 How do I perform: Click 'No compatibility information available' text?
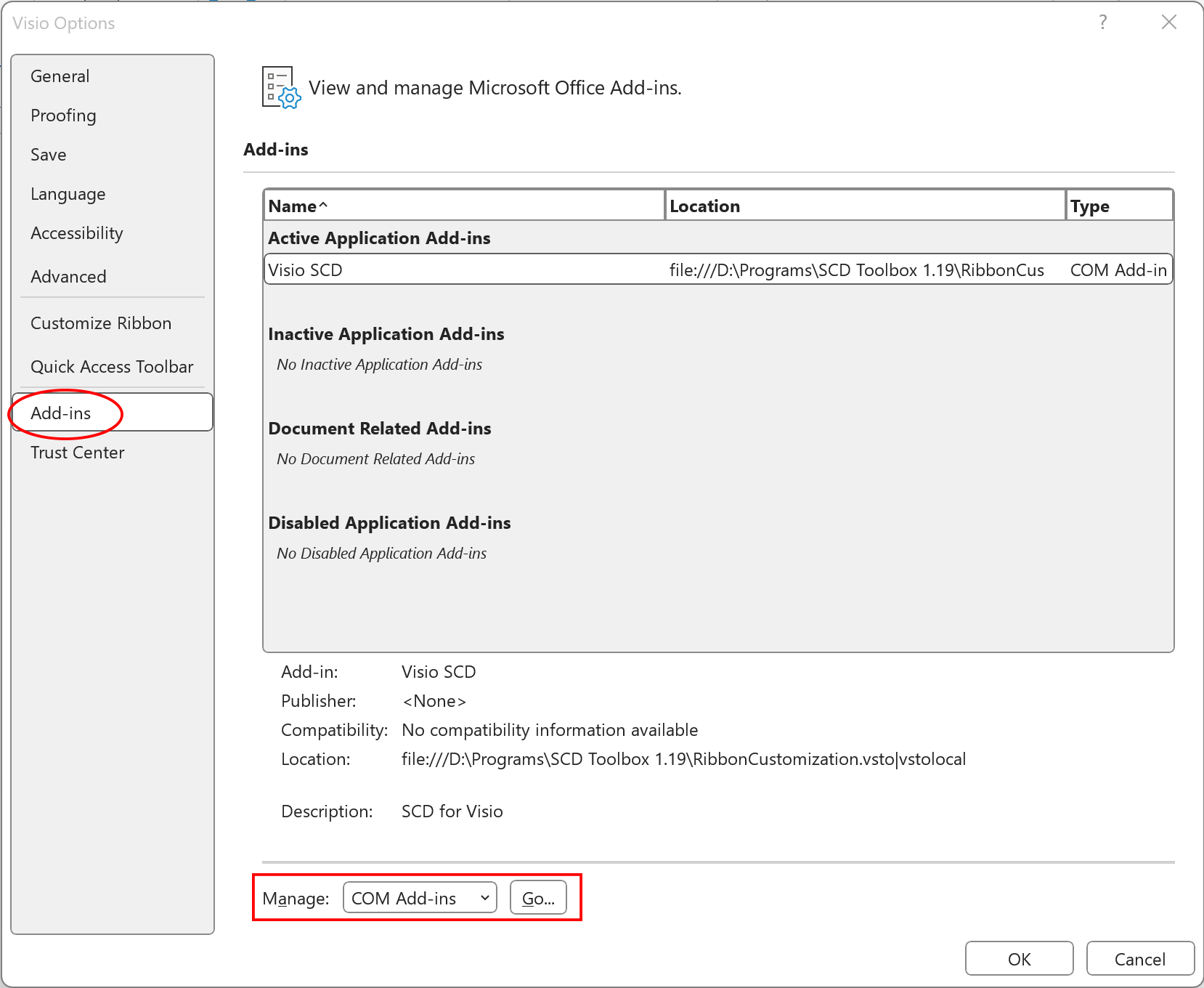tap(550, 730)
